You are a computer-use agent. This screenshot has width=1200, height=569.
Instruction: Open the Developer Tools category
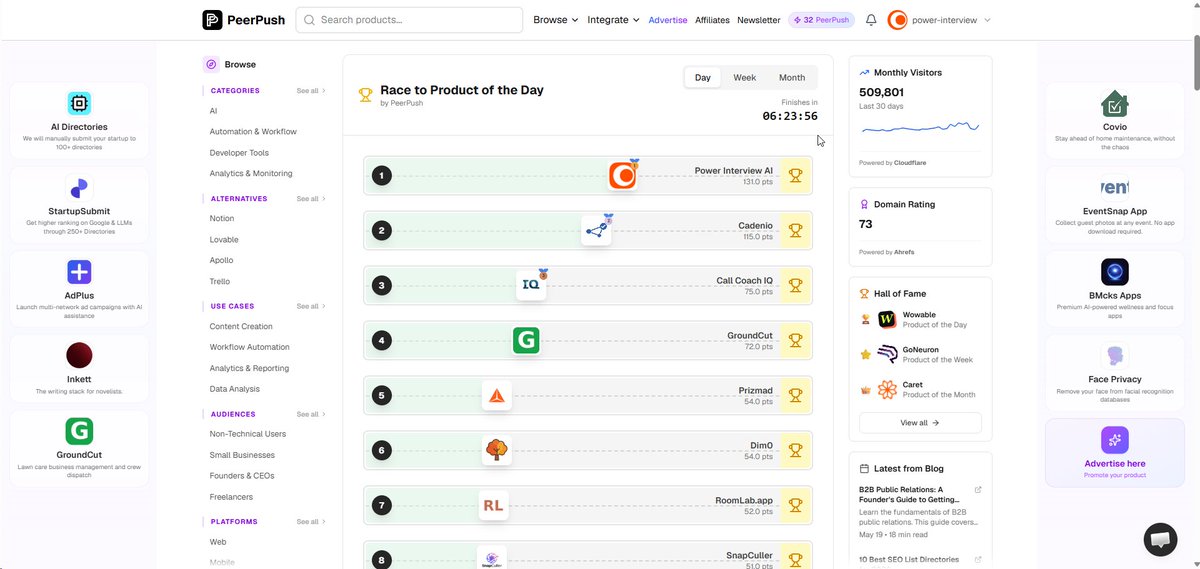click(x=239, y=153)
